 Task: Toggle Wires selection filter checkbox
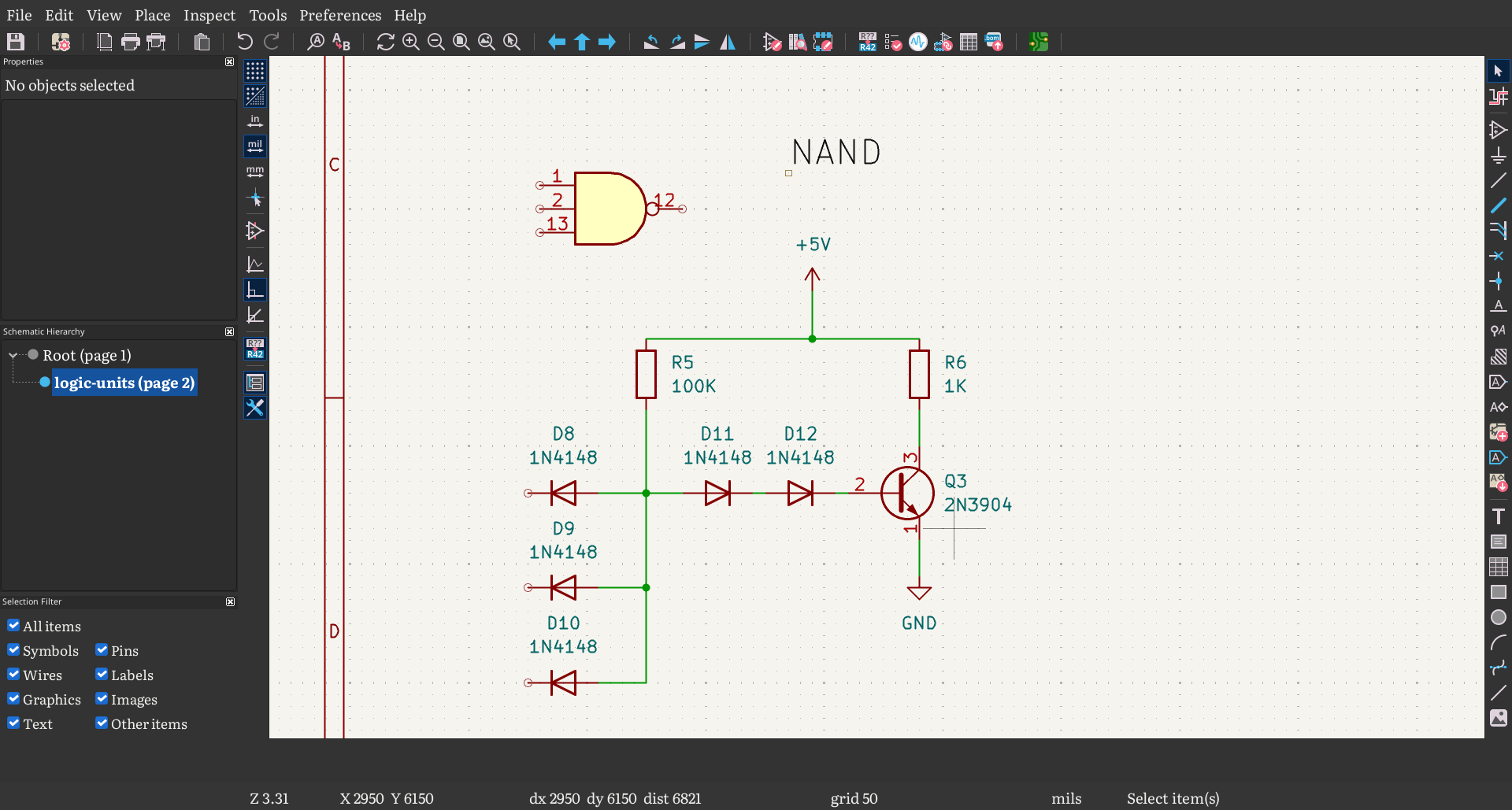click(x=13, y=675)
